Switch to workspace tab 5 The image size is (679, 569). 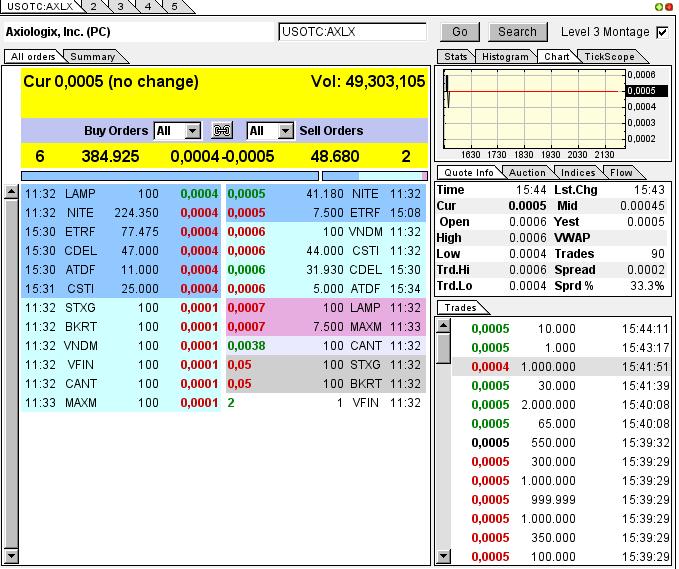point(175,6)
